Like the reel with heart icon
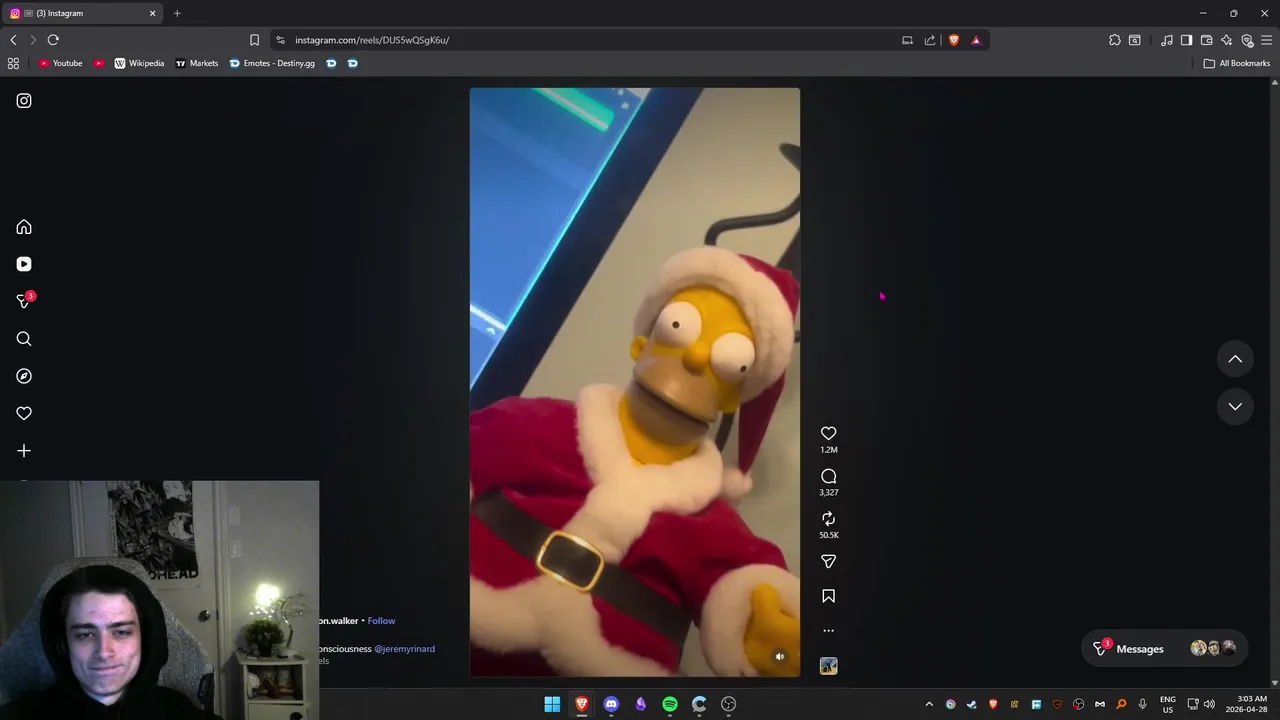The width and height of the screenshot is (1280, 720). pyautogui.click(x=828, y=433)
